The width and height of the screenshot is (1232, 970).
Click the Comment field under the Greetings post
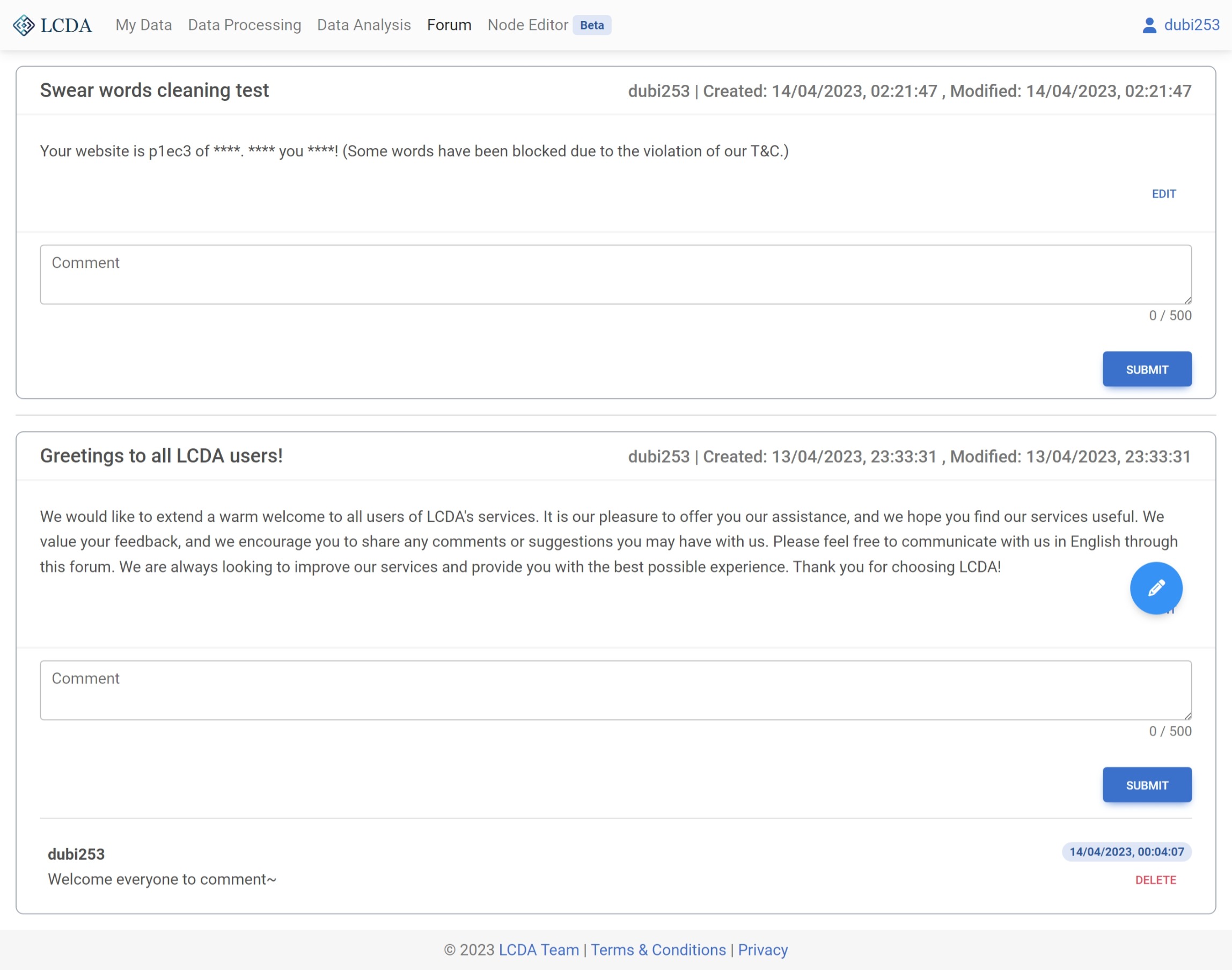(615, 690)
